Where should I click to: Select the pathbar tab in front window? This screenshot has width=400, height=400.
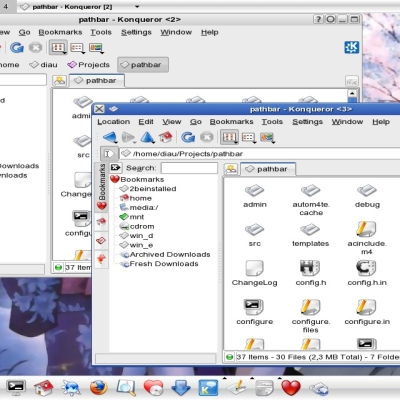pyautogui.click(x=268, y=169)
